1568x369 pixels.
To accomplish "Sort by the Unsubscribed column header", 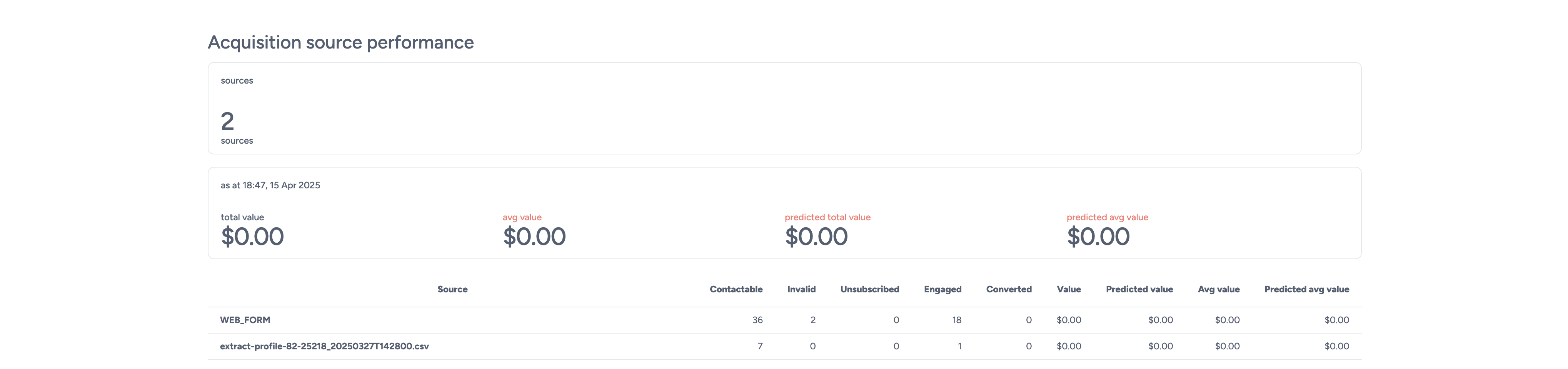I will click(869, 289).
